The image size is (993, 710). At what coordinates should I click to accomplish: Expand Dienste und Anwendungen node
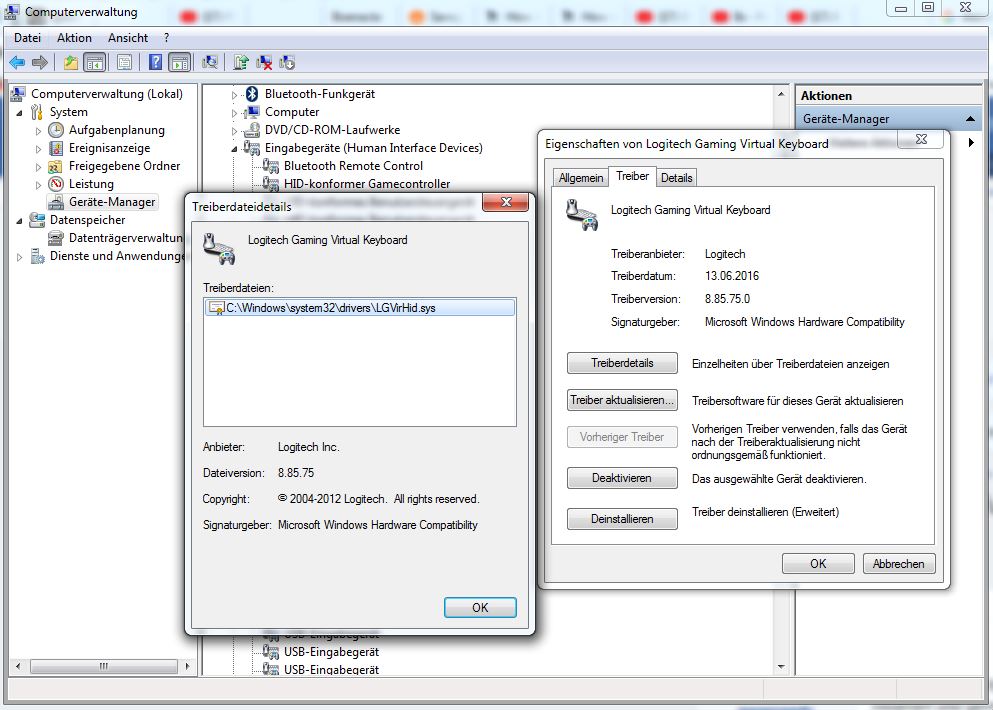19,257
